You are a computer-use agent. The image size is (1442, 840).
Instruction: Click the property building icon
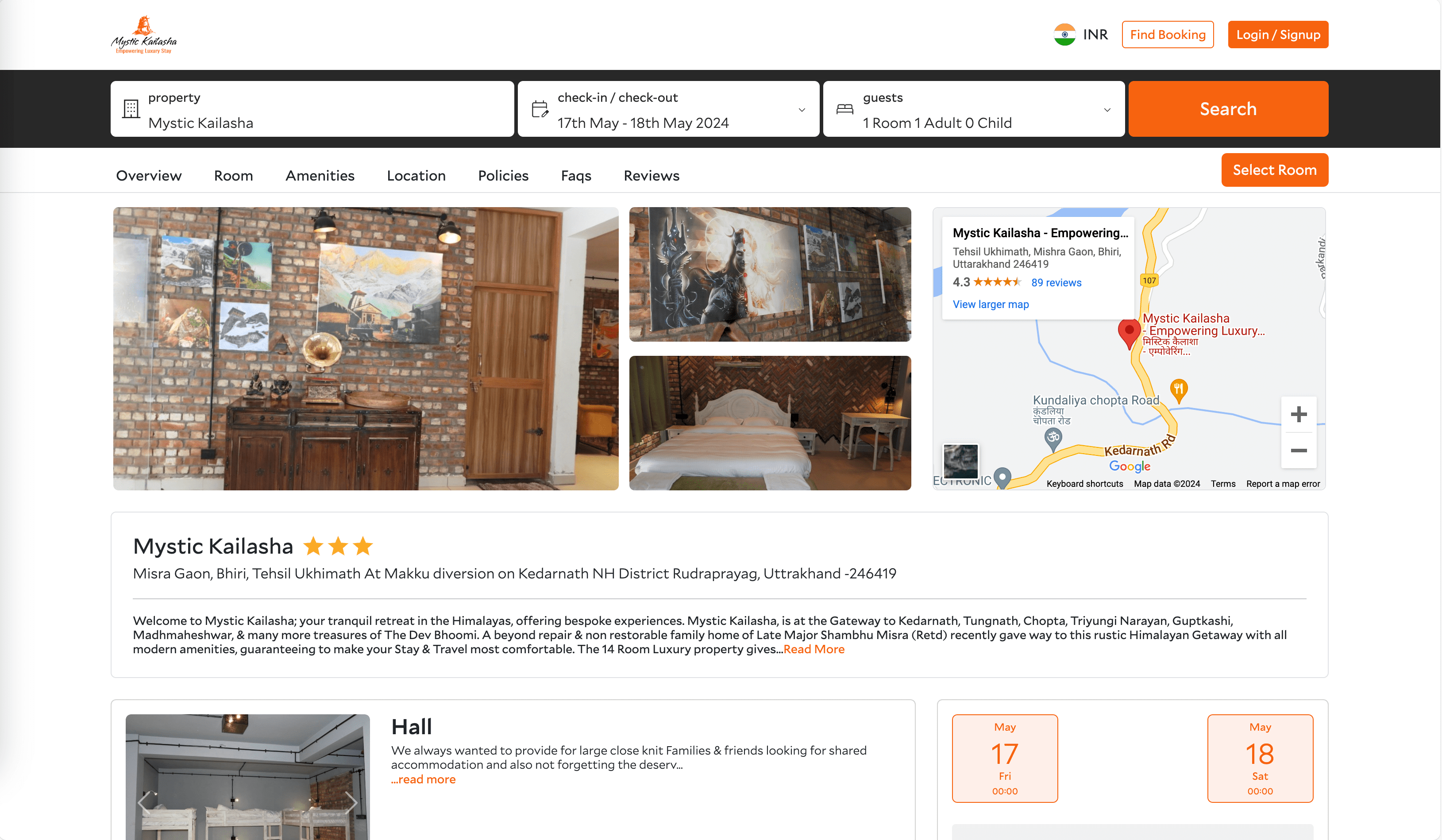tap(131, 109)
